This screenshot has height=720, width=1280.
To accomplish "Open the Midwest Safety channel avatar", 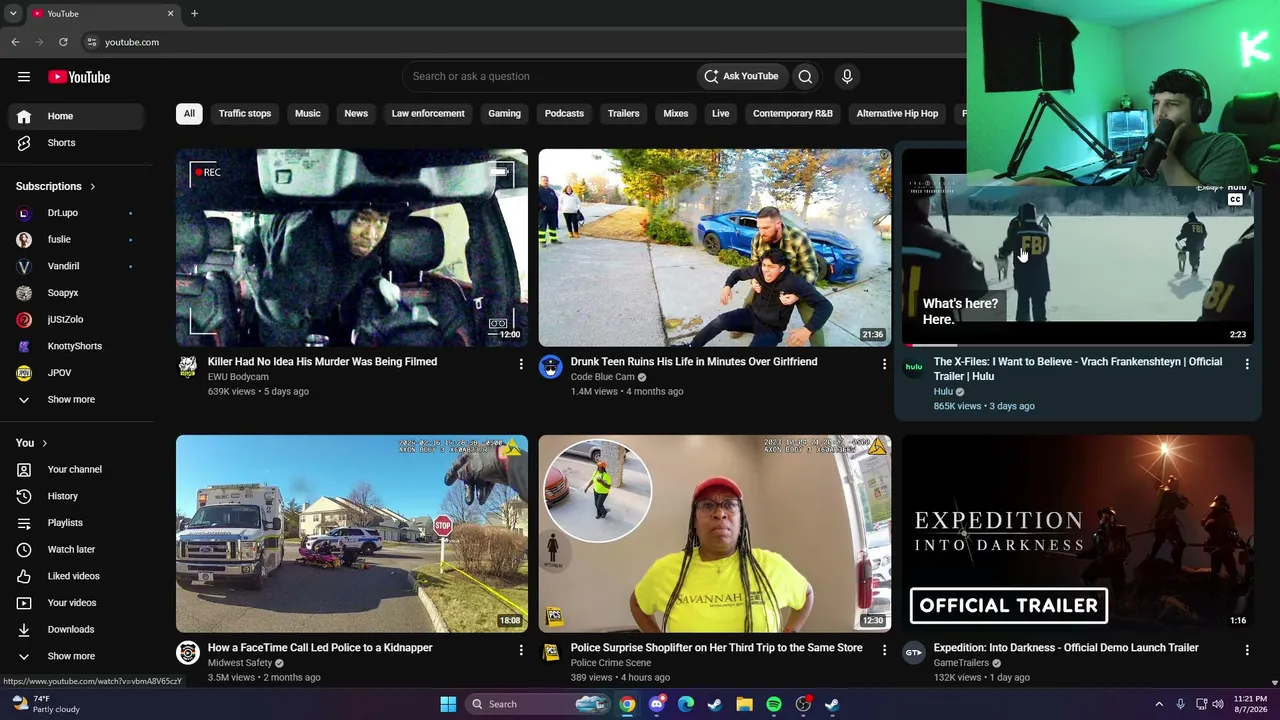I will [188, 653].
